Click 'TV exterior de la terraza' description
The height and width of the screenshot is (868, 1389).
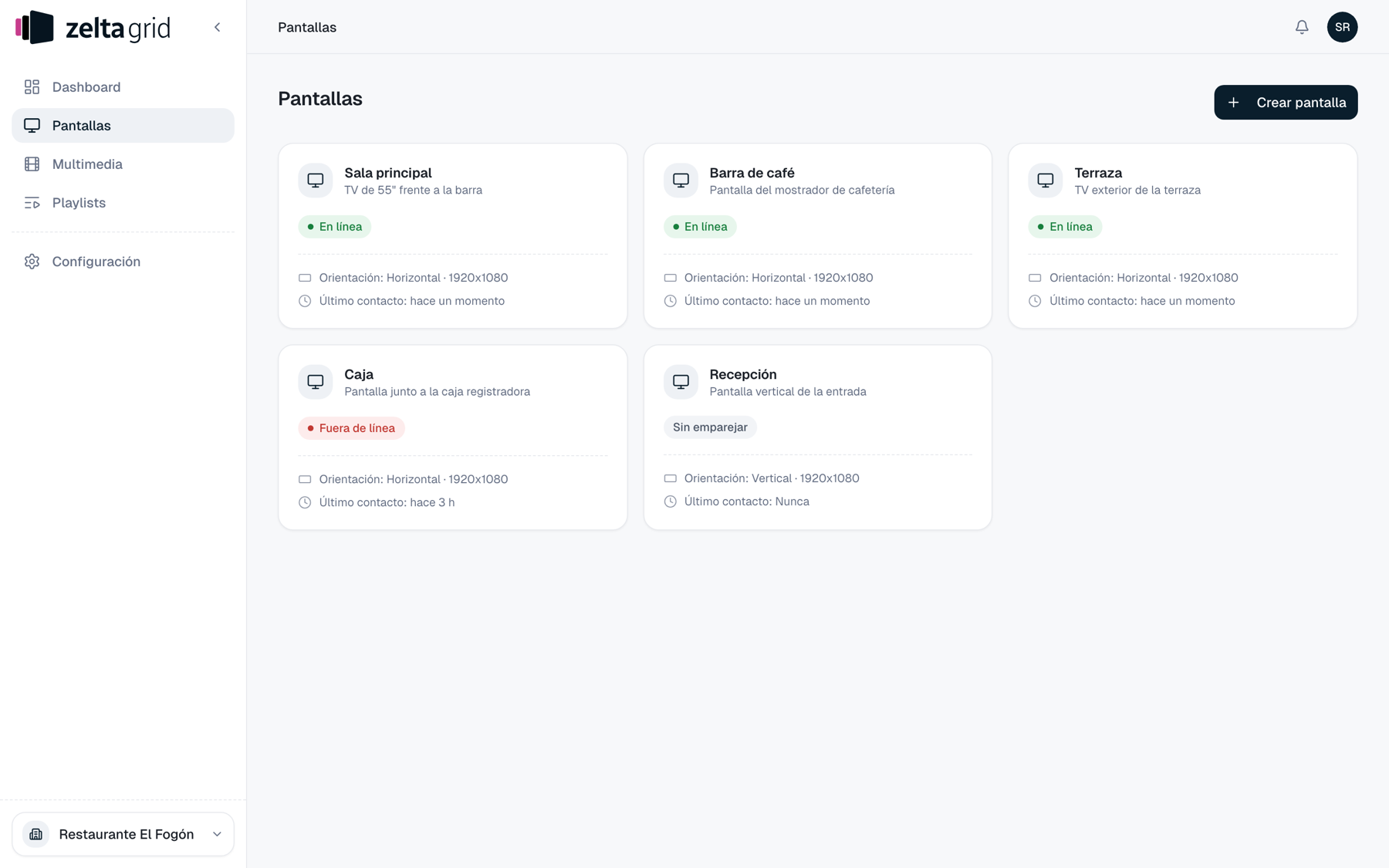(1137, 191)
